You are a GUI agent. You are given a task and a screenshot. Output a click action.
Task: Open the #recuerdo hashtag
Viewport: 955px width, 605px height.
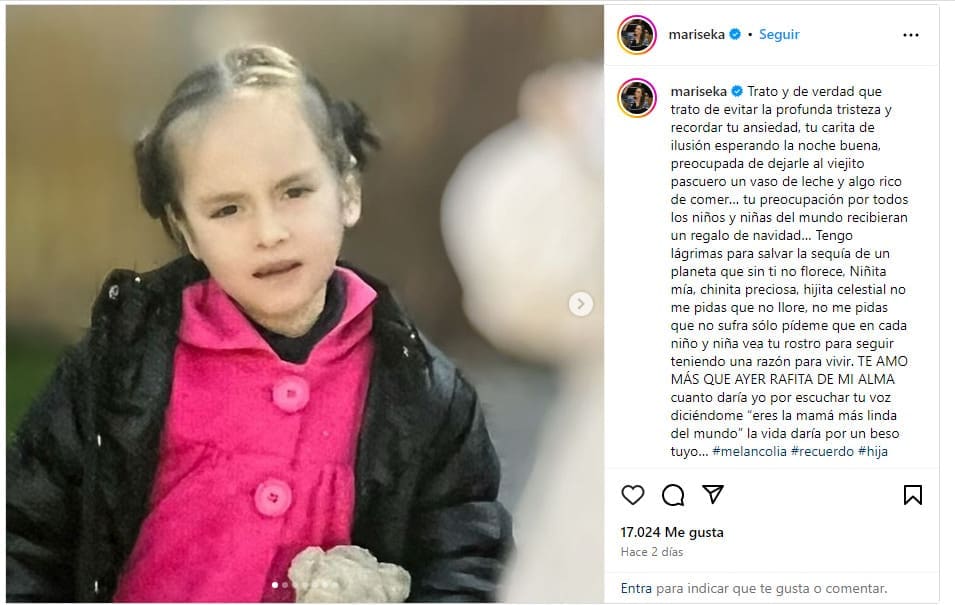click(x=822, y=451)
